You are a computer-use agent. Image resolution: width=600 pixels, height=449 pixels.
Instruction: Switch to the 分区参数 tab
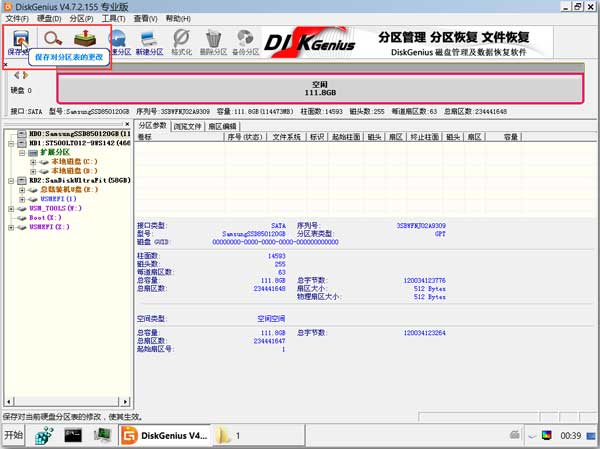coord(152,126)
